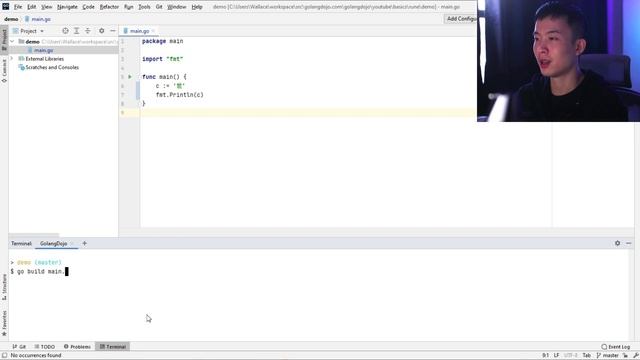Place cursor on 'fmt.Println(c)' code line
Image resolution: width=640 pixels, height=360 pixels.
tap(180, 95)
